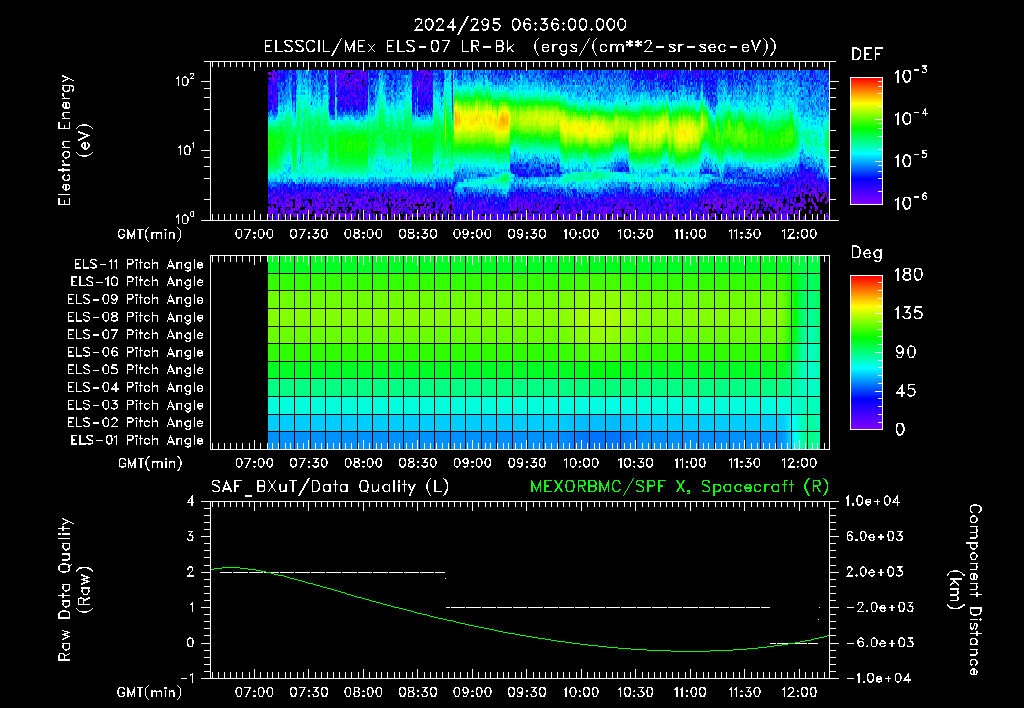Click the Component Distance (km) axis label
The height and width of the screenshot is (708, 1024).
965,590
